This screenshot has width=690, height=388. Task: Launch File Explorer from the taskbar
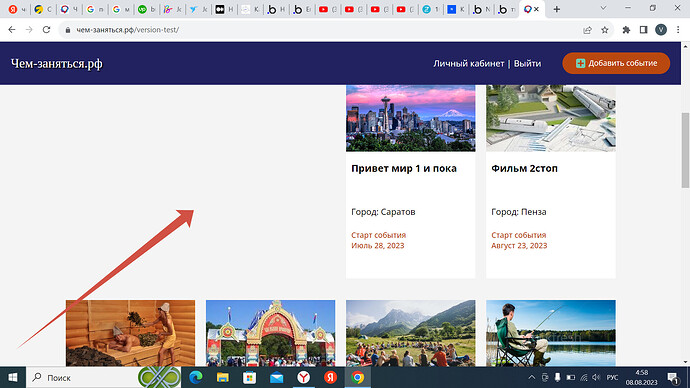coord(223,377)
